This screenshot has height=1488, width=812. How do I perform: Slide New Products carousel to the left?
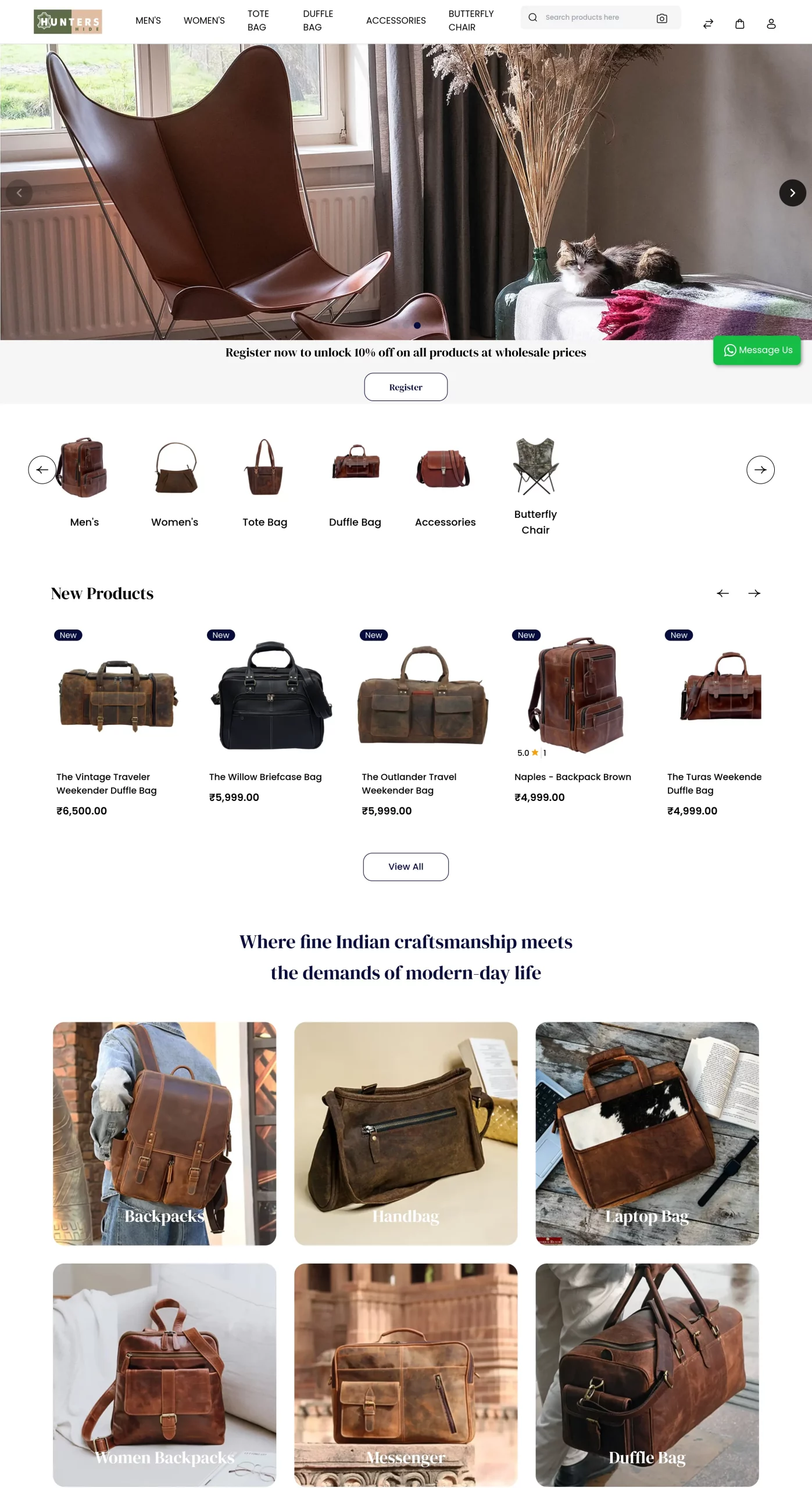[722, 593]
